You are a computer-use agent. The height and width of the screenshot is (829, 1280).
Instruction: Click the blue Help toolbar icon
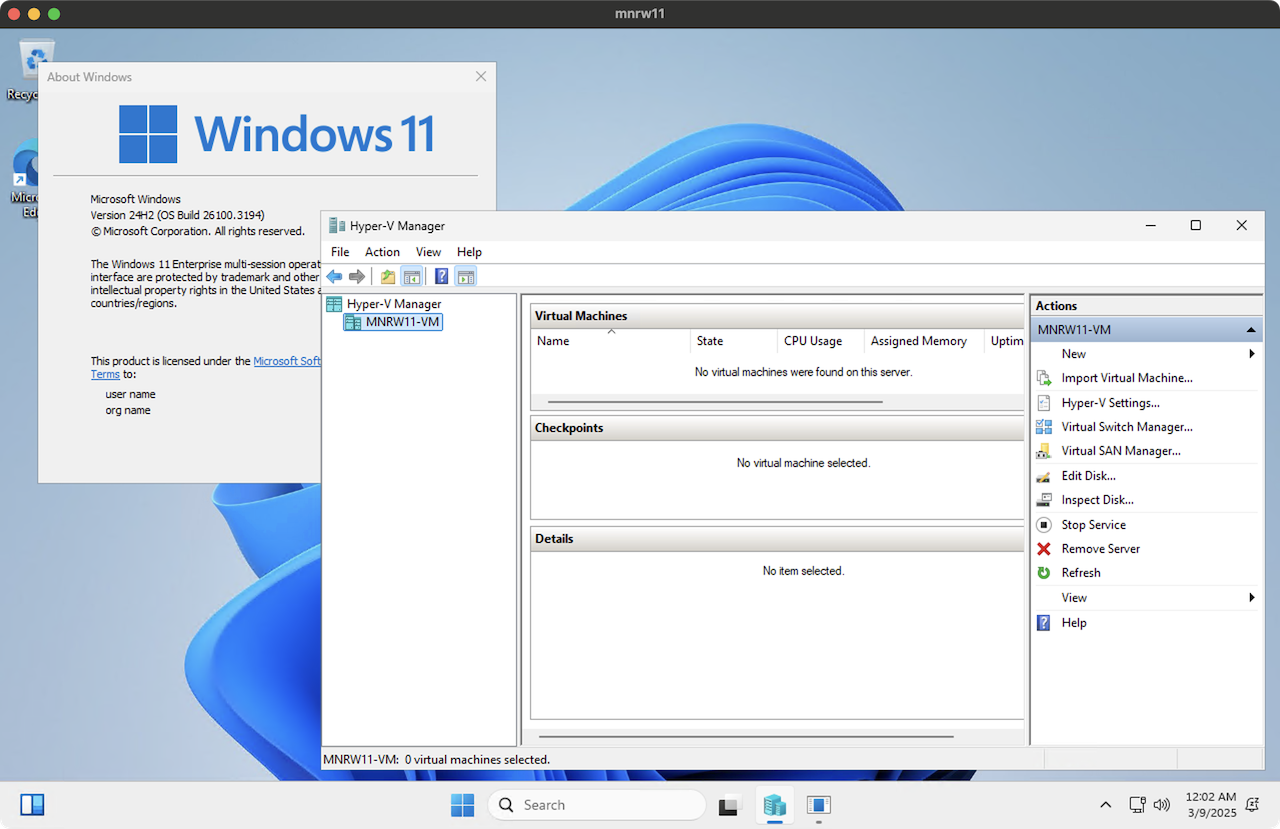(x=441, y=276)
